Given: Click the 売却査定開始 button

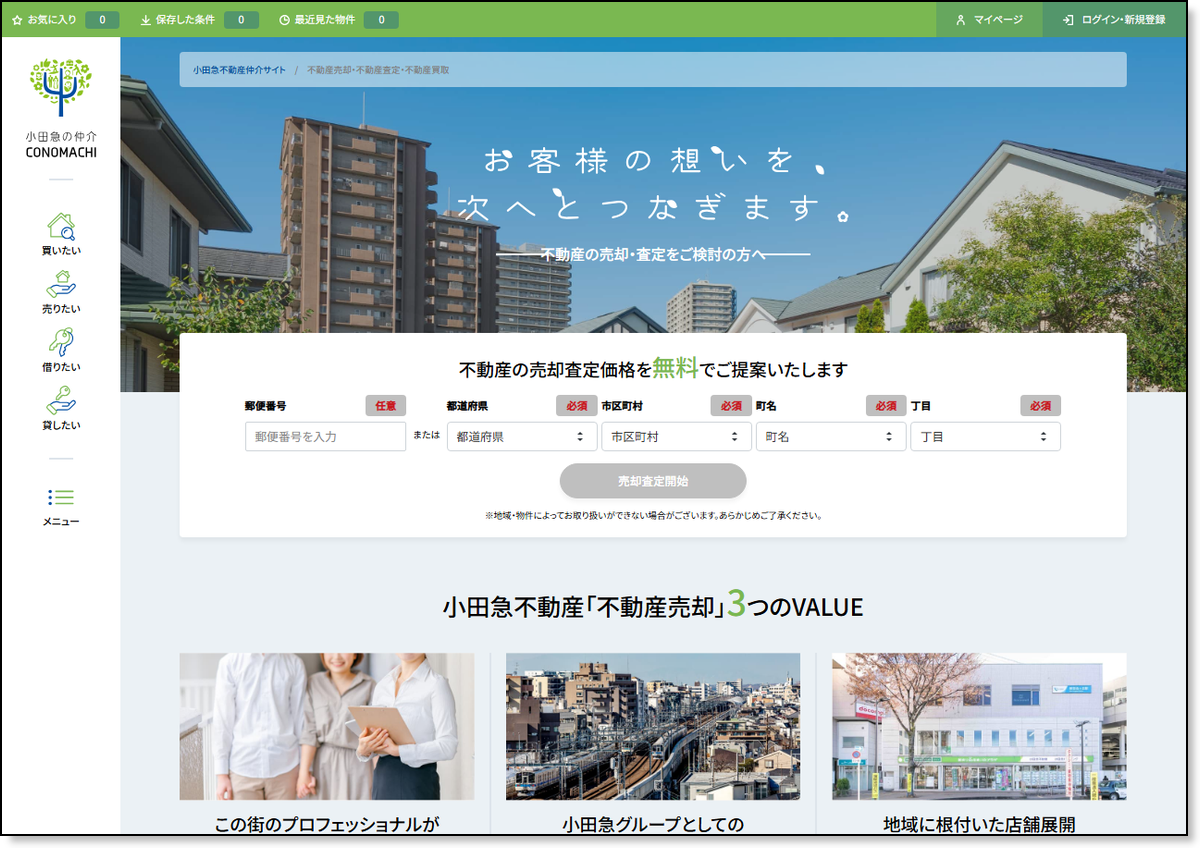Looking at the screenshot, I should click(653, 481).
